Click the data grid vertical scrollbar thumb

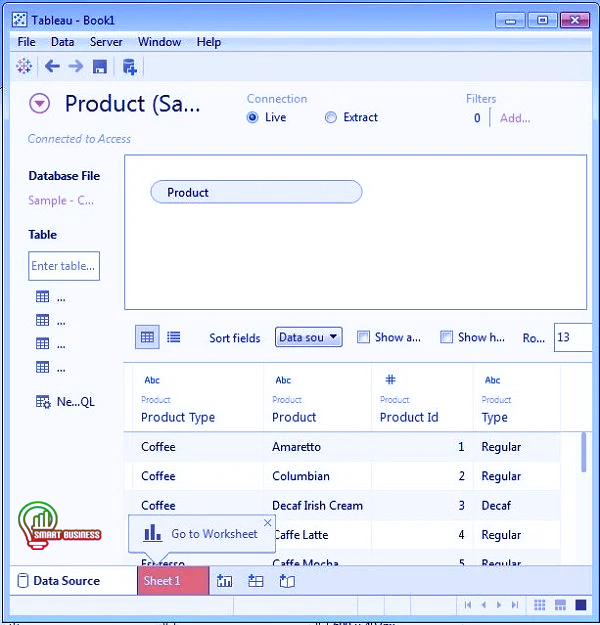[x=584, y=452]
